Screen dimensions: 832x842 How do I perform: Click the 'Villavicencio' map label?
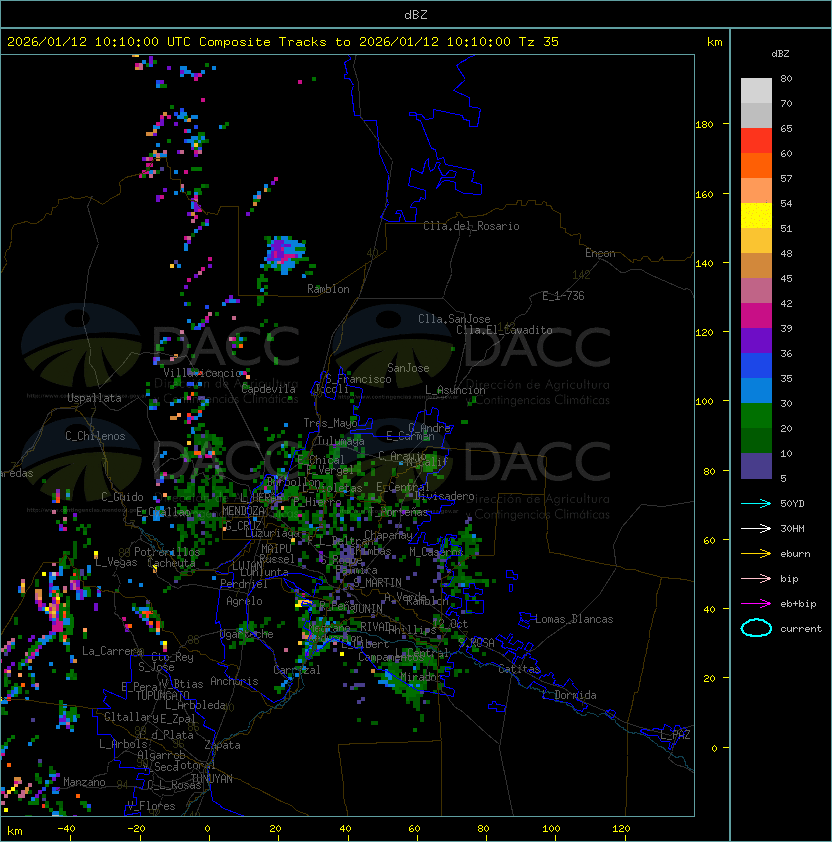tap(202, 373)
